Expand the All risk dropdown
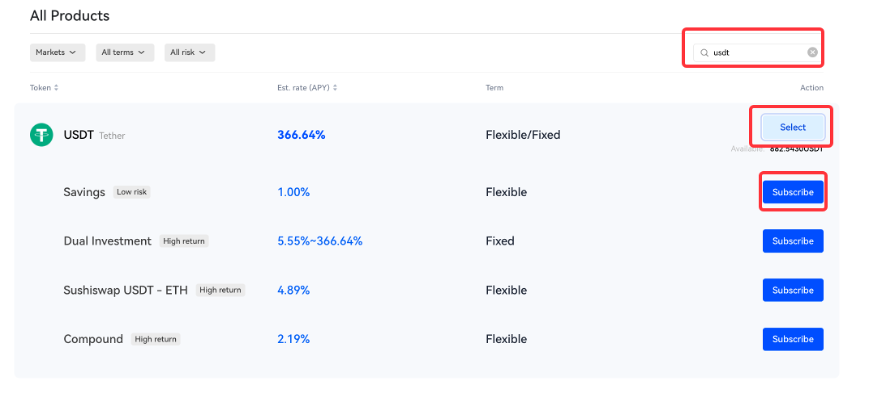The height and width of the screenshot is (406, 887). [190, 53]
